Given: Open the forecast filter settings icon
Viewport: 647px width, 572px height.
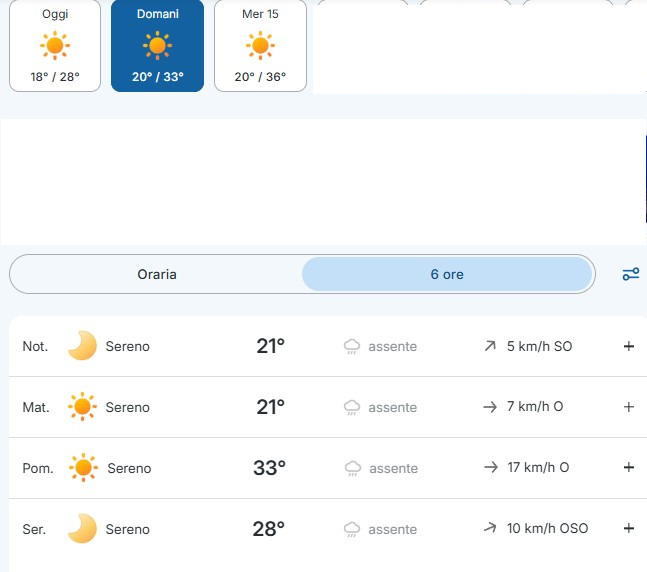Looking at the screenshot, I should [x=630, y=274].
